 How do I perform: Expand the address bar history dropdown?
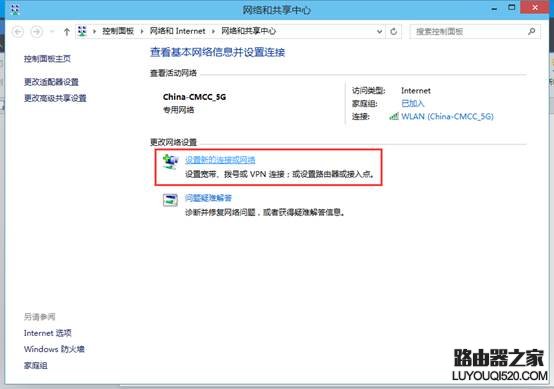tap(379, 32)
